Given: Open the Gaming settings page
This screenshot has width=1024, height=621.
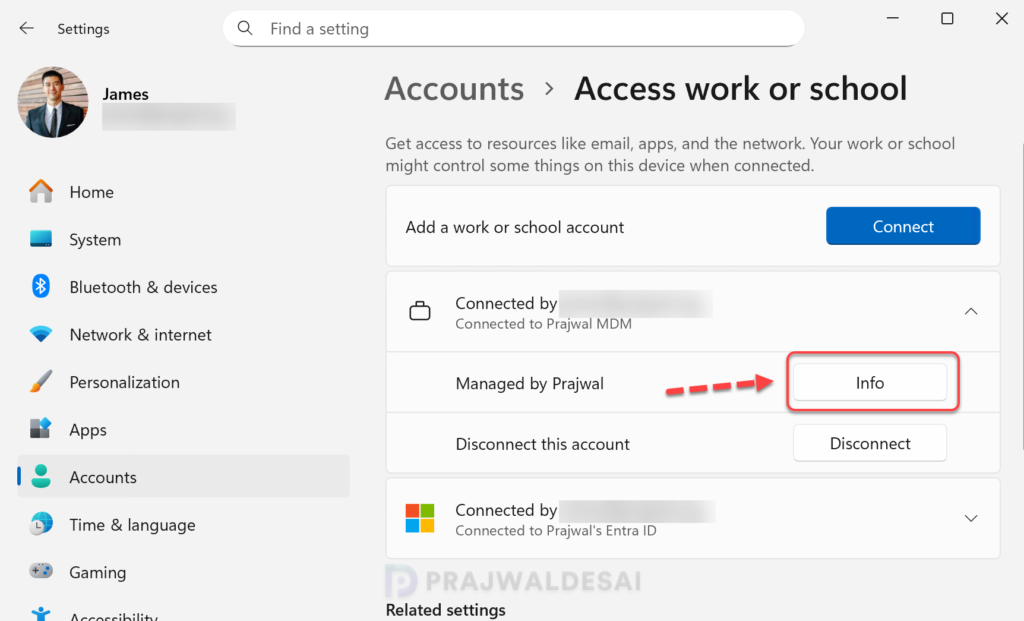Looking at the screenshot, I should click(183, 573).
